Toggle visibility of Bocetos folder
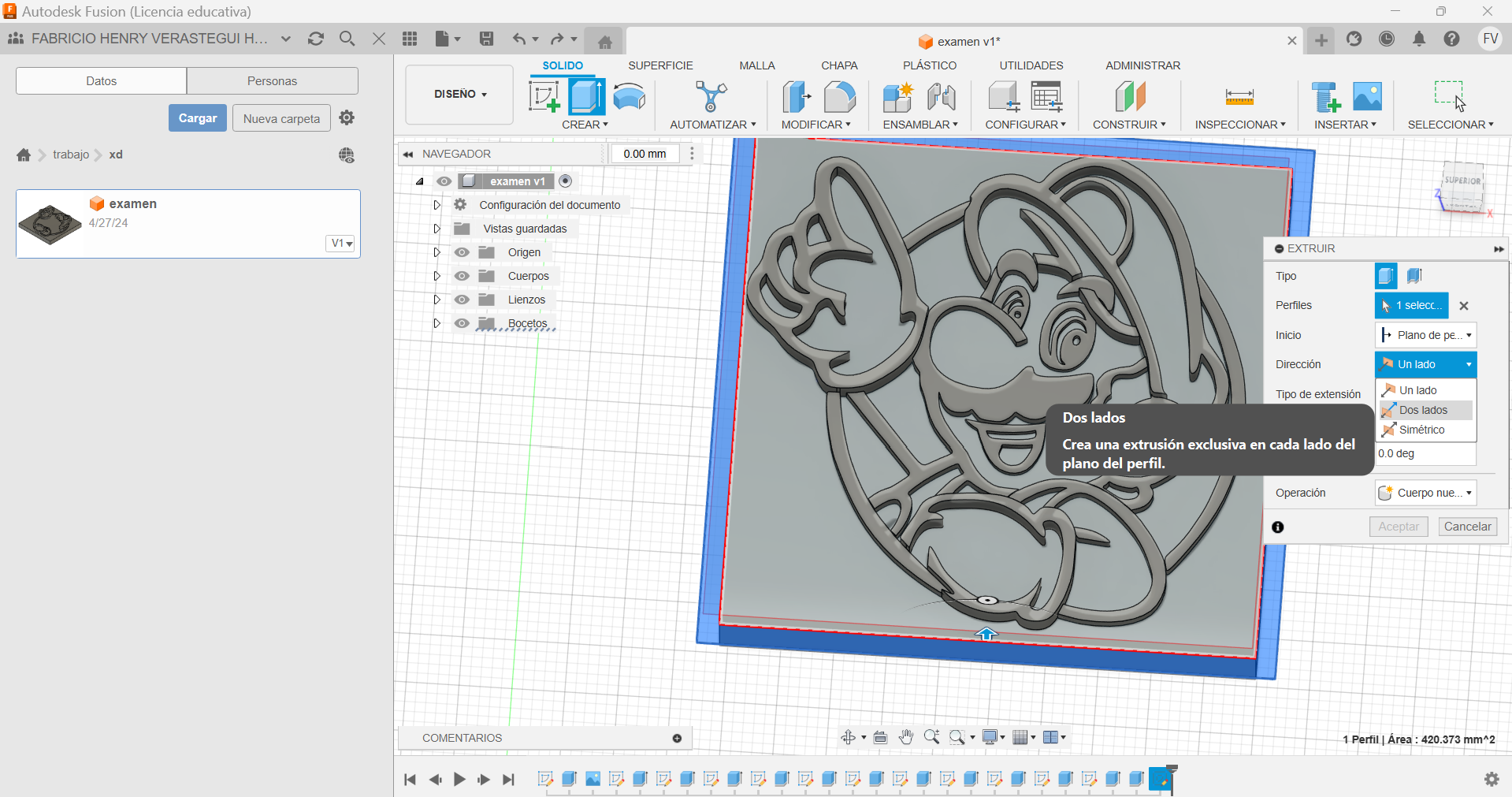Screen dimensions: 1512x797 tap(462, 323)
